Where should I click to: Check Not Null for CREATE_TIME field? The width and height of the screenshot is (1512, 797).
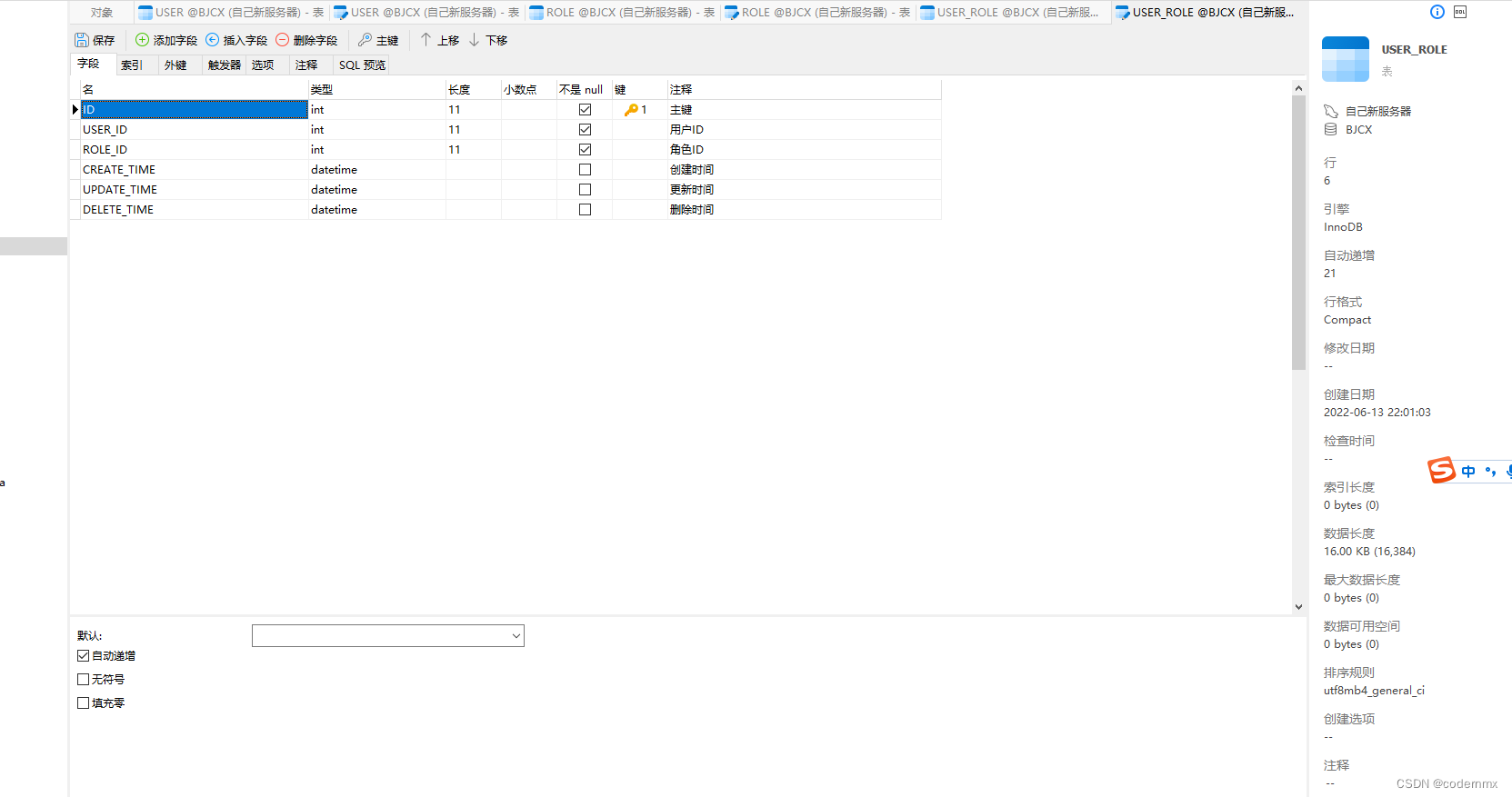(x=585, y=169)
